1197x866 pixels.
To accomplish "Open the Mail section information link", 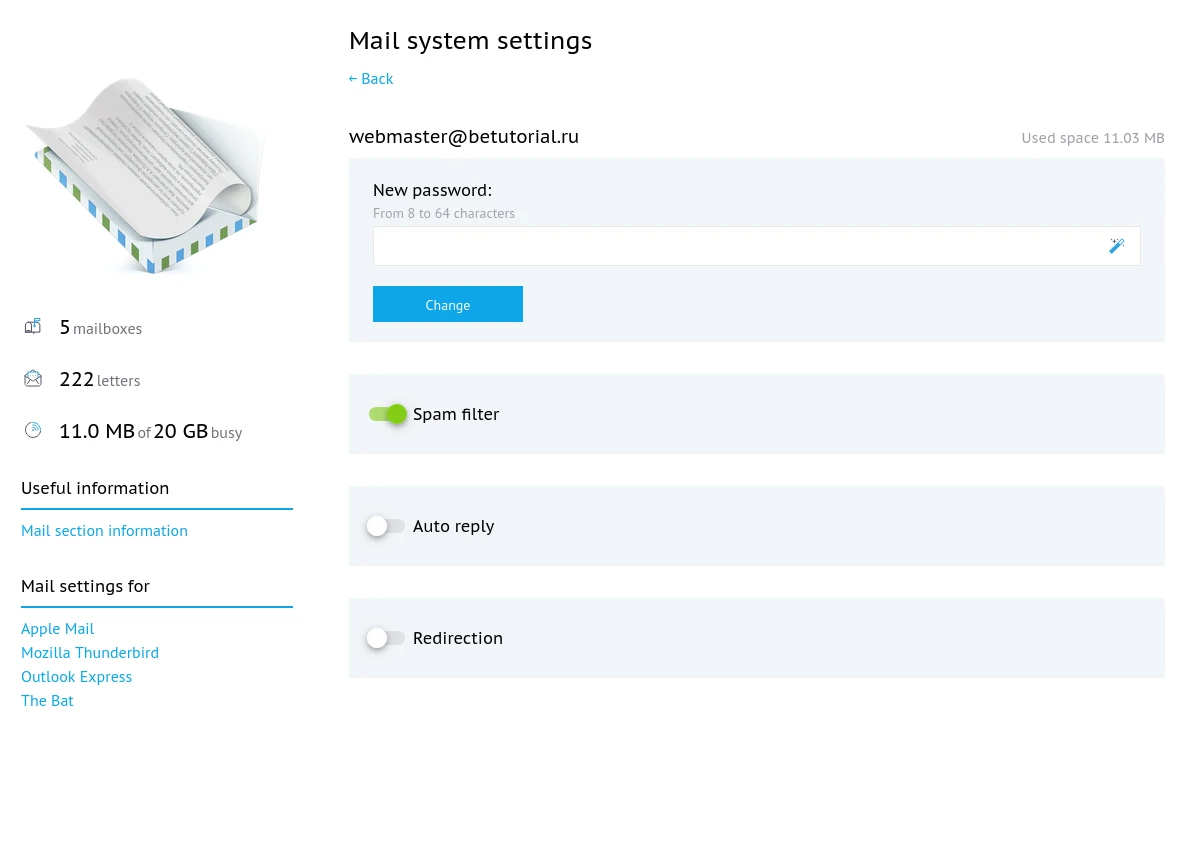I will pyautogui.click(x=104, y=531).
